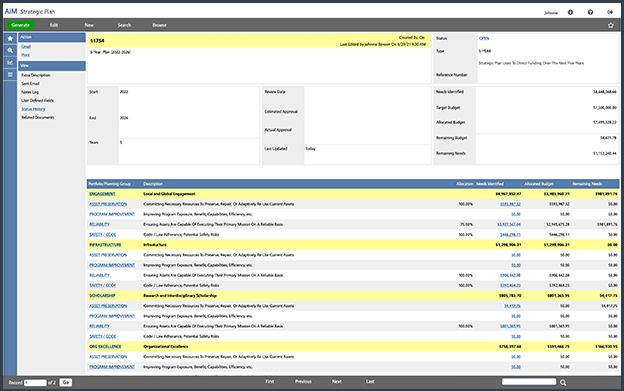
Task: Open Sent Email view
Action: click(30, 84)
